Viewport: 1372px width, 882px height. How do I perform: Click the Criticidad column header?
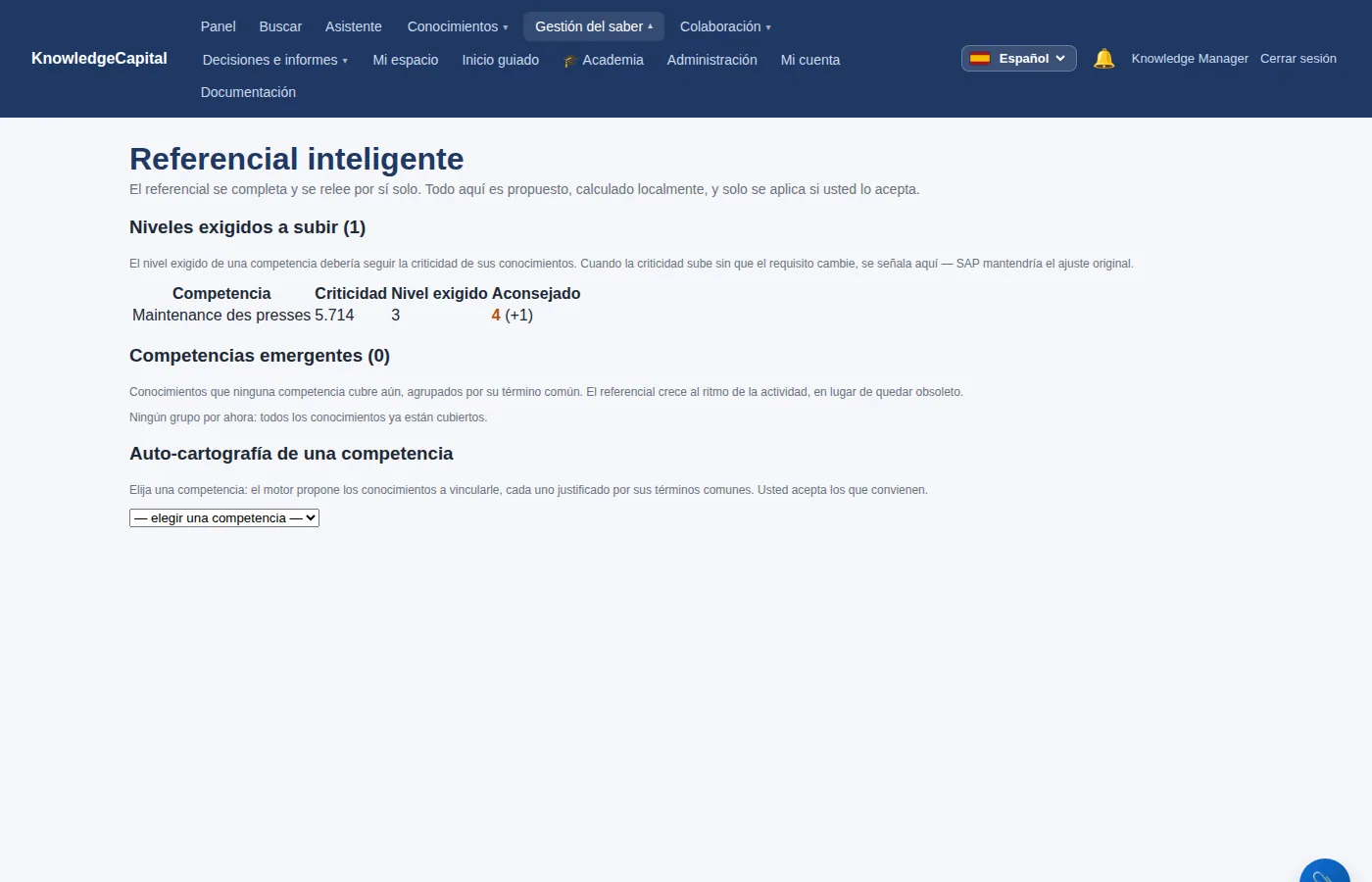pos(351,294)
